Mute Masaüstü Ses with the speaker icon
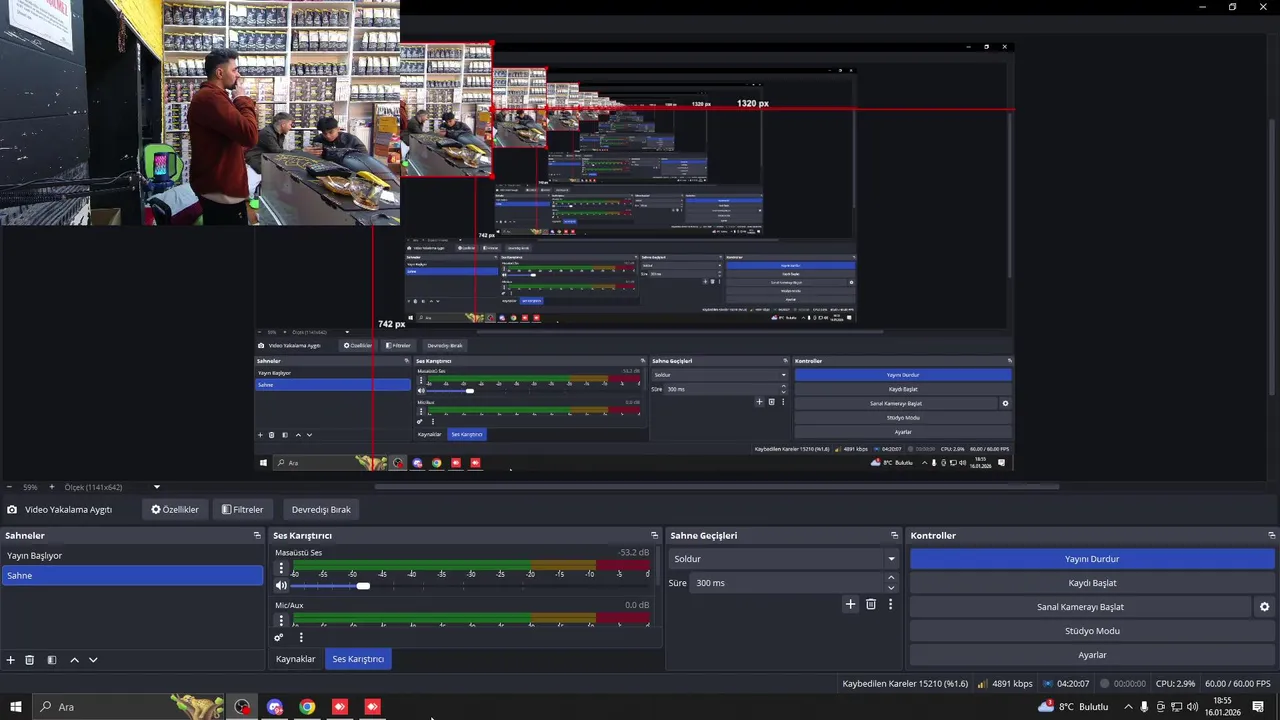The width and height of the screenshot is (1280, 720). coord(281,586)
